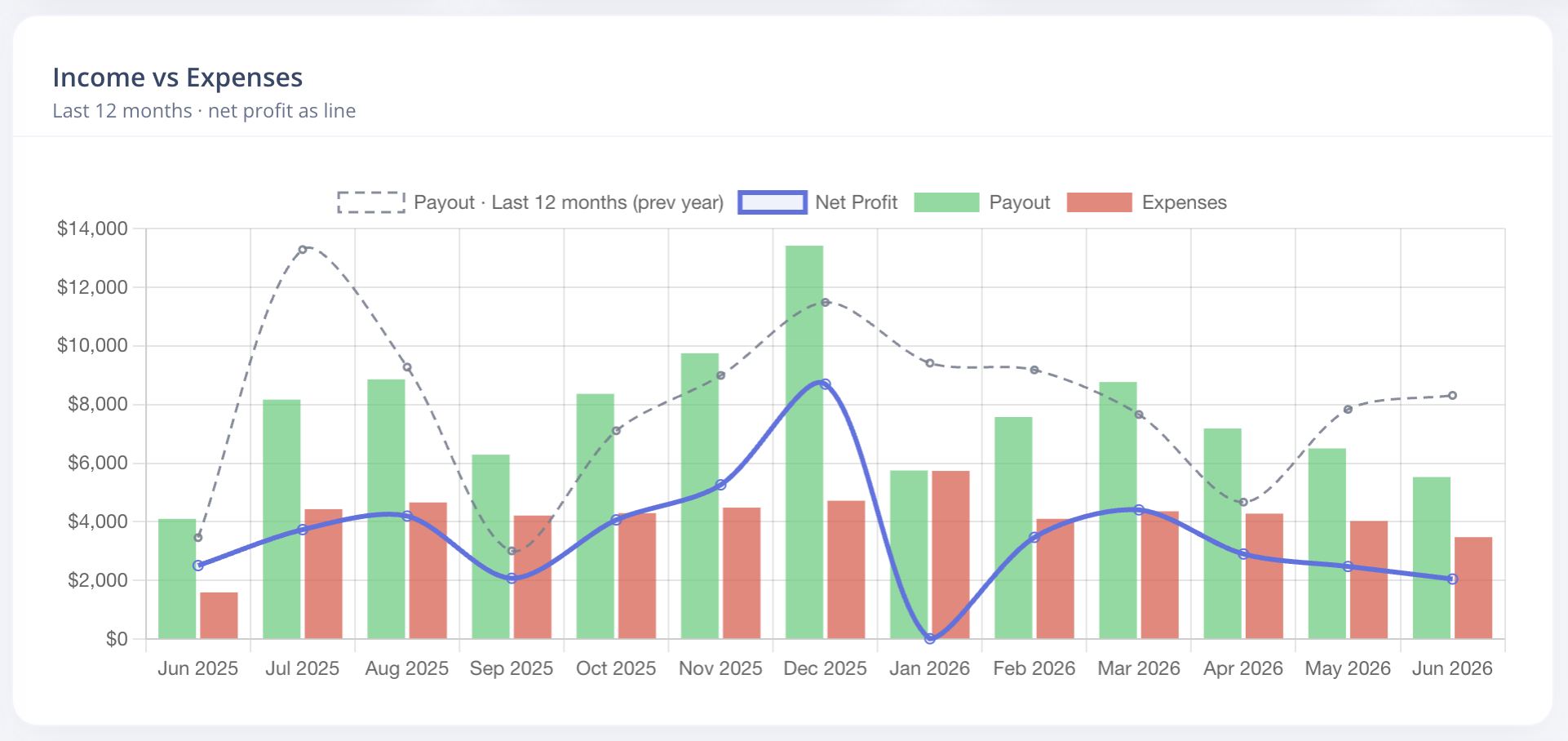This screenshot has width=1568, height=741.
Task: Click the 'Jun 2025' axis label
Action: (198, 668)
